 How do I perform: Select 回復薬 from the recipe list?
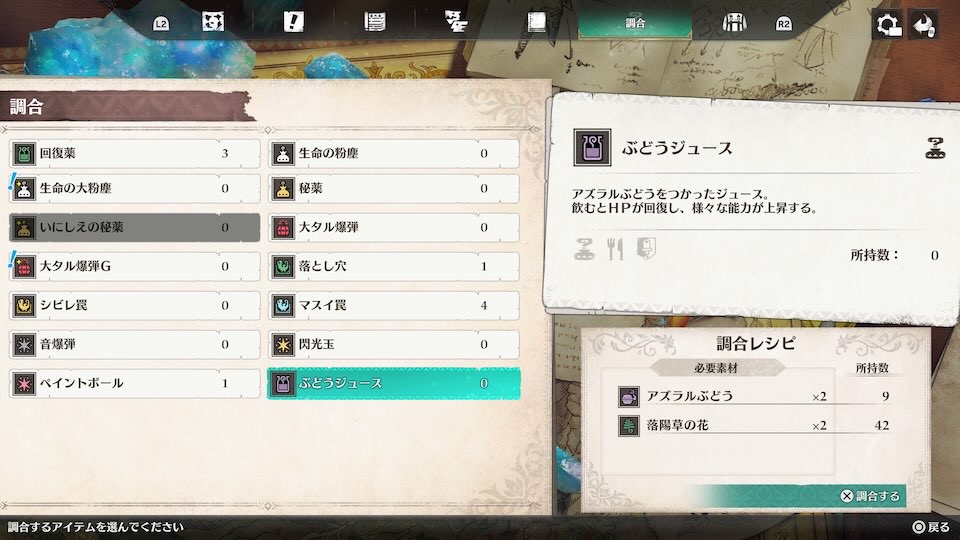(x=135, y=153)
